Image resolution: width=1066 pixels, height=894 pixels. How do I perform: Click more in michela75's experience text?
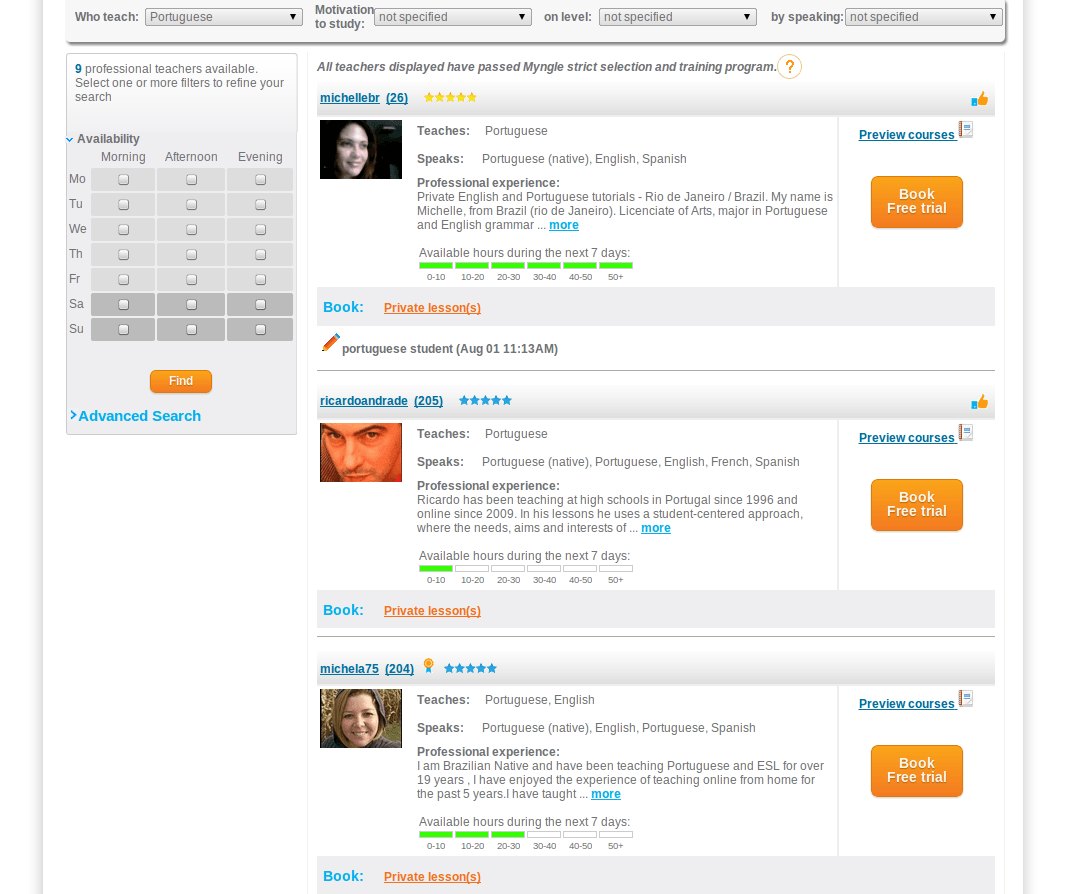(606, 794)
